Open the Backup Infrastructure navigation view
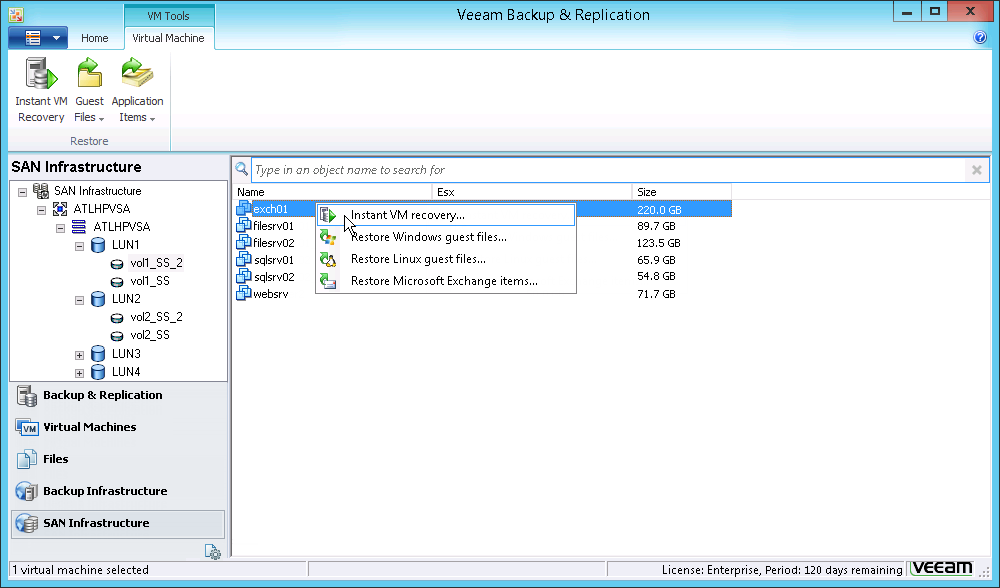The height and width of the screenshot is (588, 1000). pyautogui.click(x=118, y=491)
